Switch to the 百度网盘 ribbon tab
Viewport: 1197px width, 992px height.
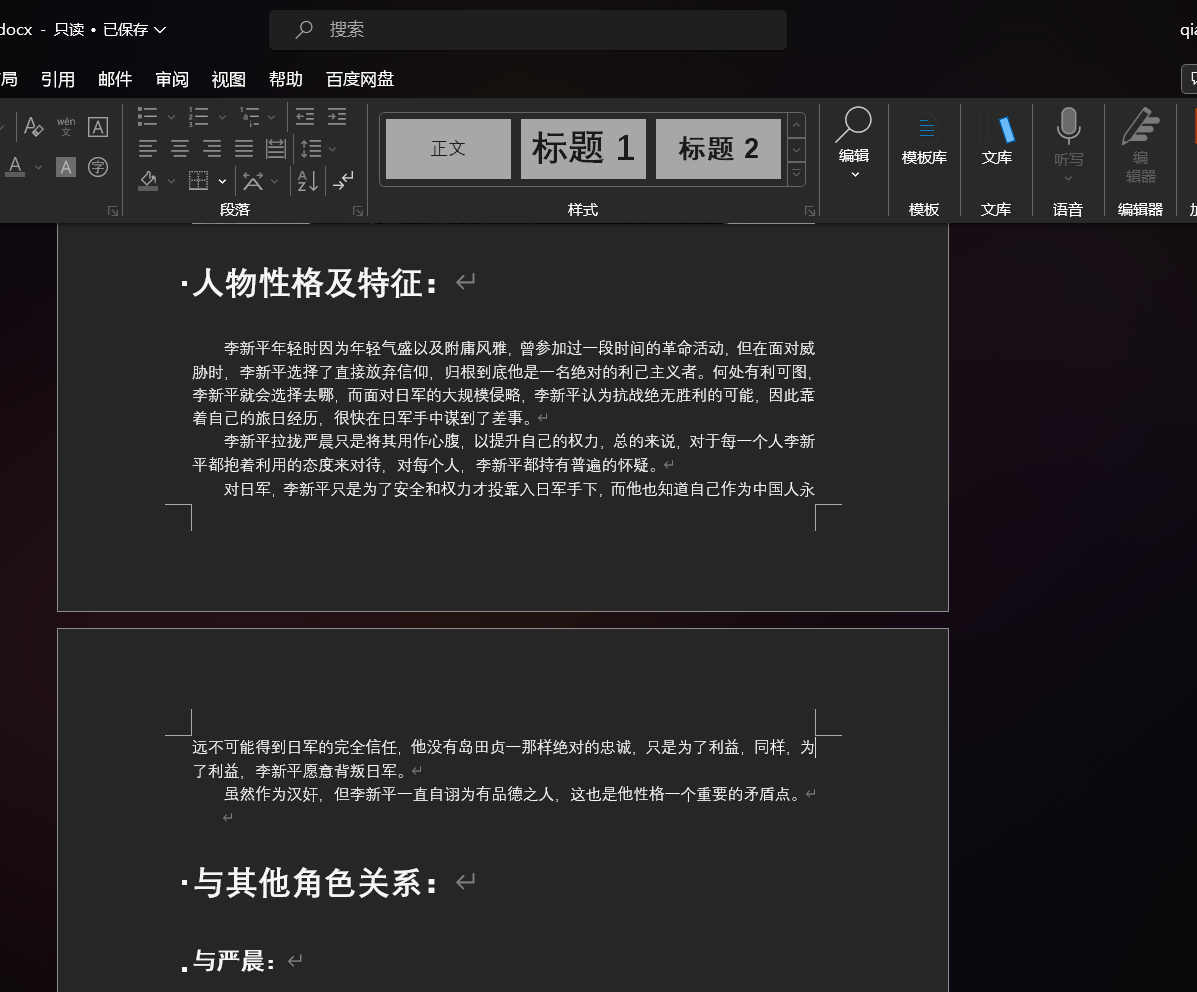[x=360, y=79]
